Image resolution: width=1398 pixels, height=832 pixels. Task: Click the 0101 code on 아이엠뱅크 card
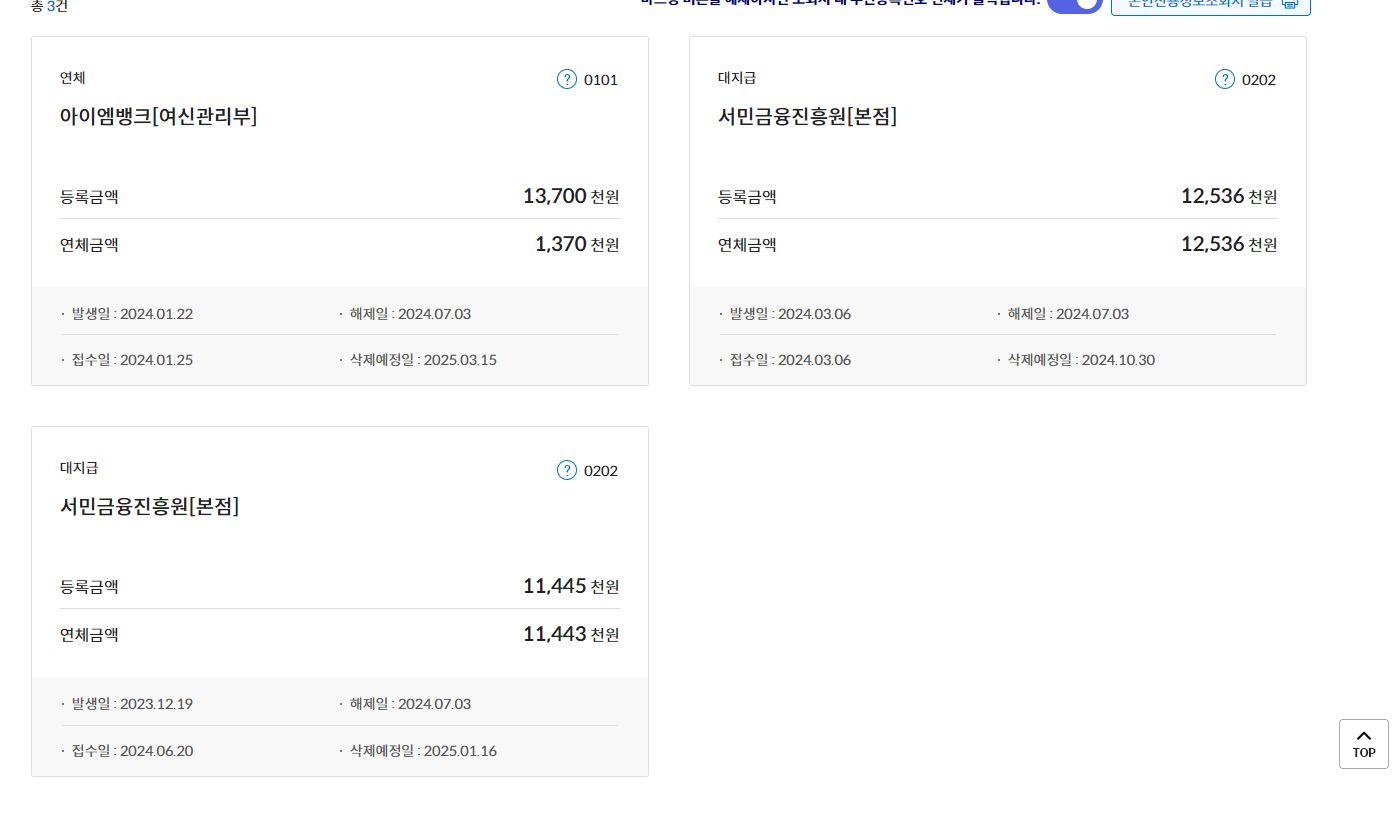[601, 80]
